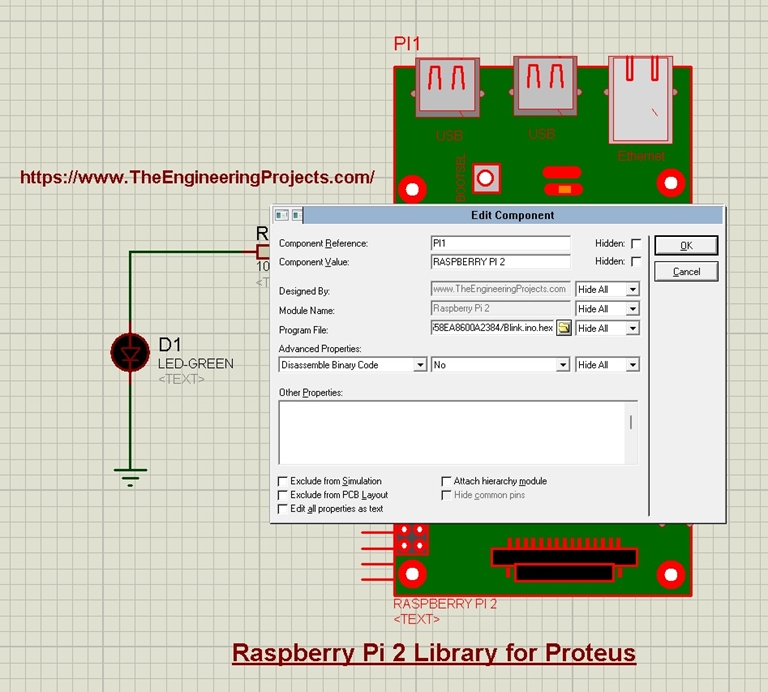Click the first icon in the dialog title bar

pyautogui.click(x=282, y=215)
